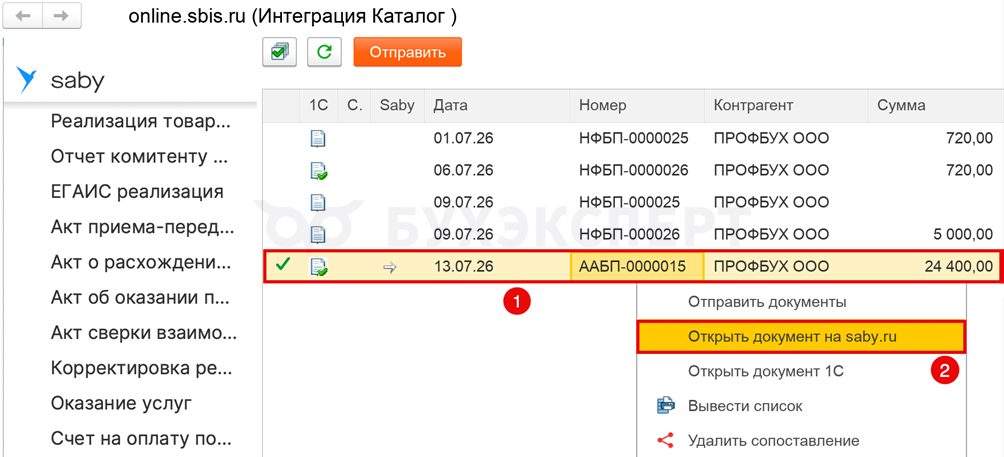Choose Открыть документ на saby.ru
The height and width of the screenshot is (457, 1004).
tap(801, 337)
